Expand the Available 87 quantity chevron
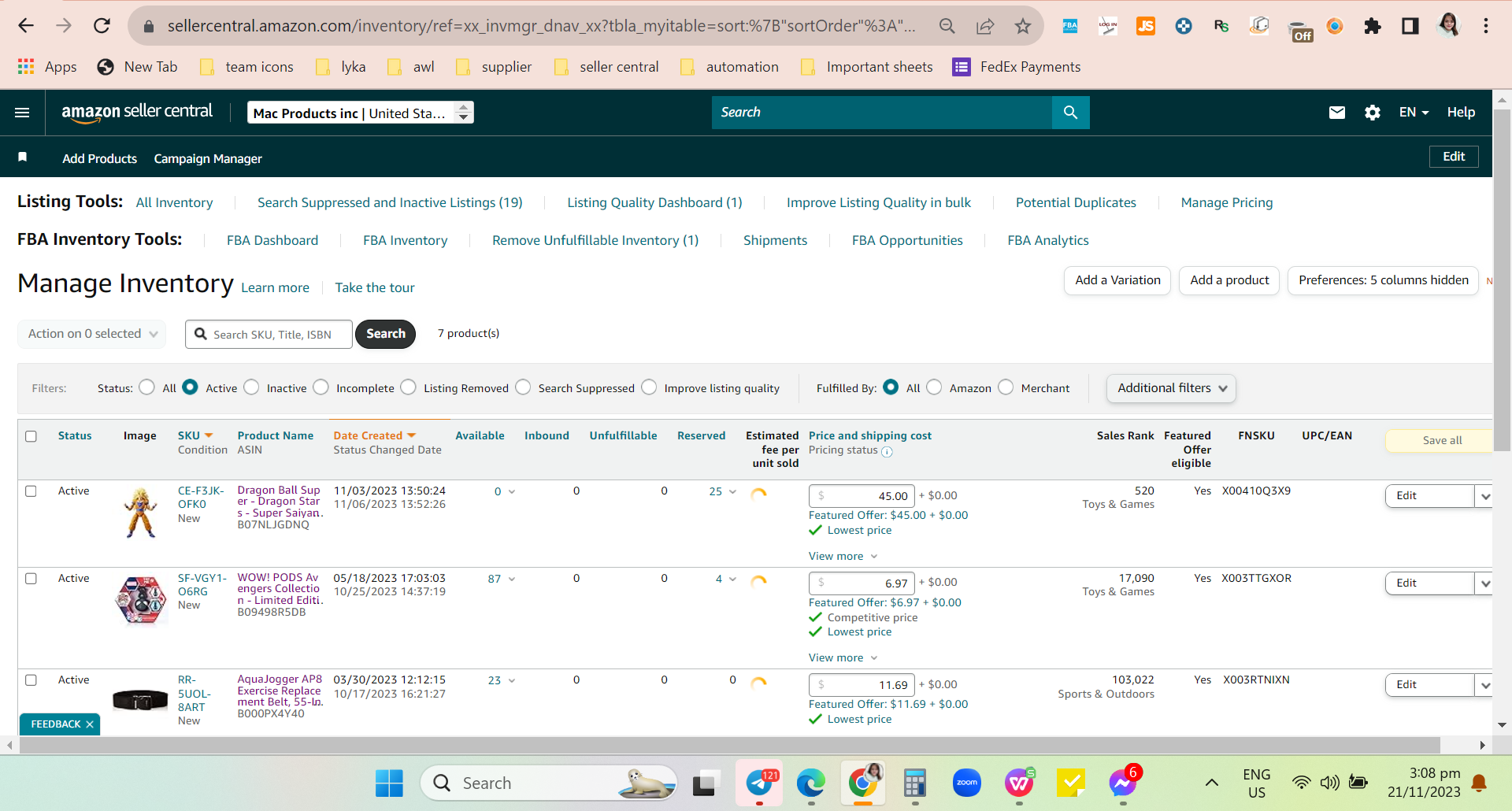The image size is (1512, 811). coord(512,579)
